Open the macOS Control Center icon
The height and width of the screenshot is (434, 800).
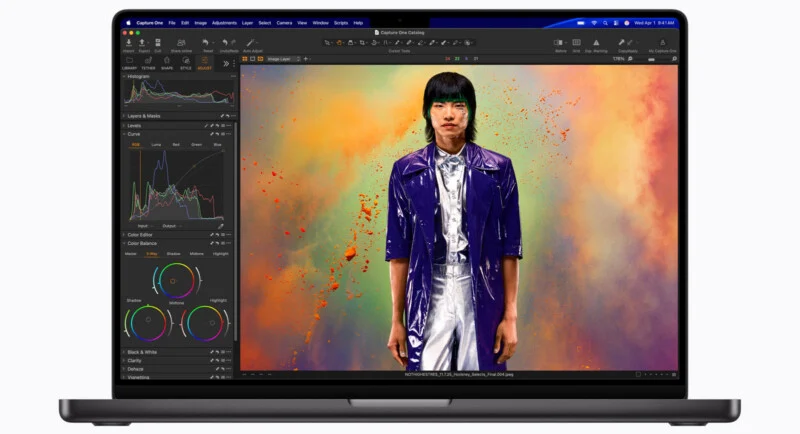tap(616, 23)
